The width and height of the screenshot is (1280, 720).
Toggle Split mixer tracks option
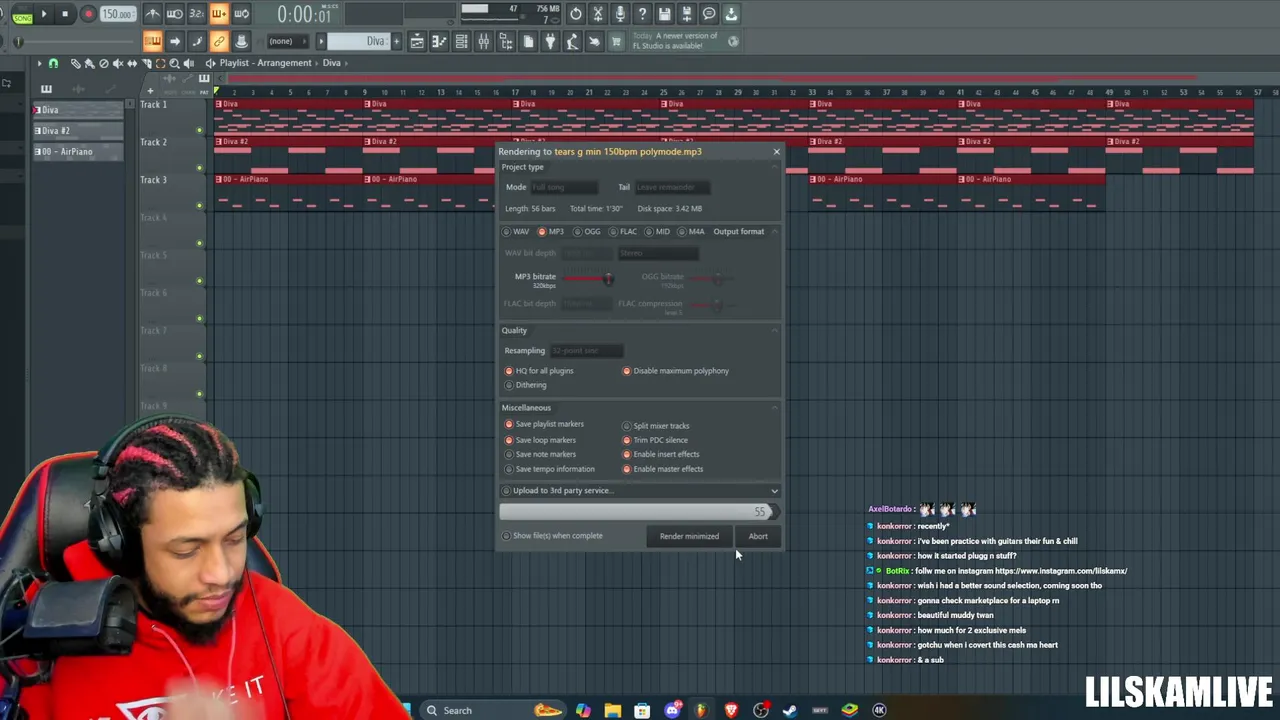(x=656, y=426)
